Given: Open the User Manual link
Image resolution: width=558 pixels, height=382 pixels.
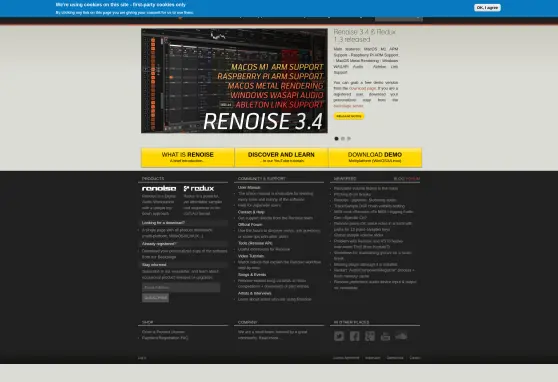Looking at the screenshot, I should [x=249, y=187].
